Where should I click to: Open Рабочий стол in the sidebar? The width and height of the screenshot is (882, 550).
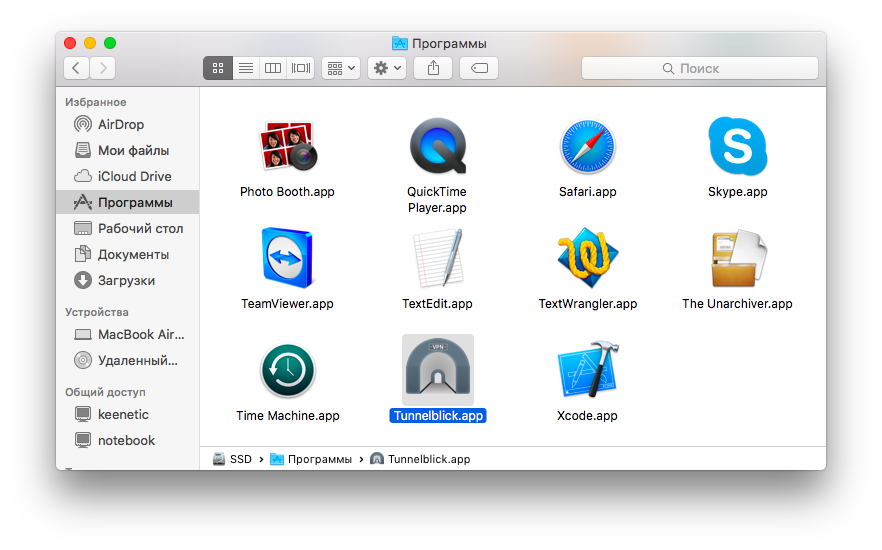(128, 228)
